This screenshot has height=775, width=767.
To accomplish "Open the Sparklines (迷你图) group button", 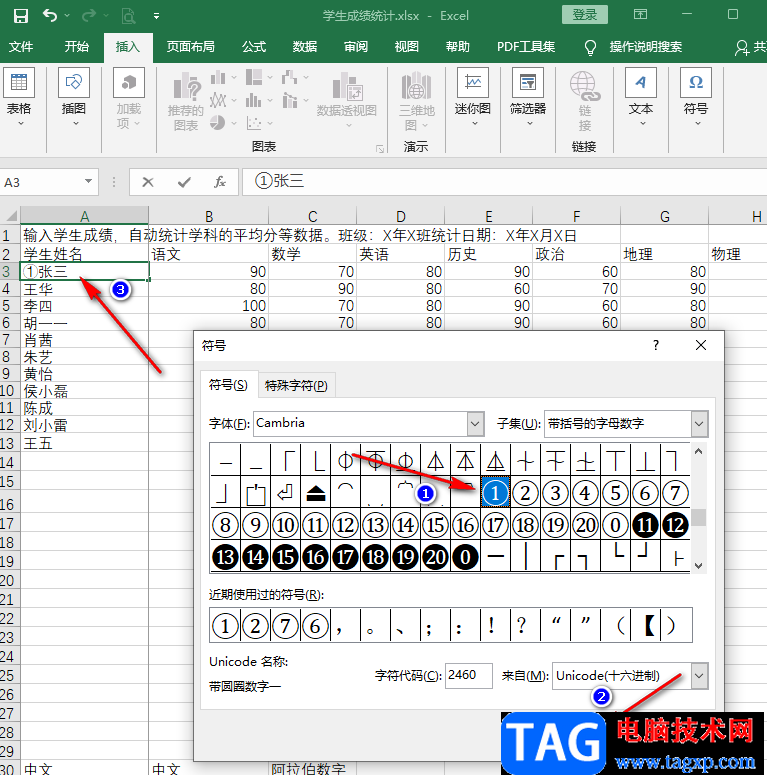I will (x=473, y=97).
